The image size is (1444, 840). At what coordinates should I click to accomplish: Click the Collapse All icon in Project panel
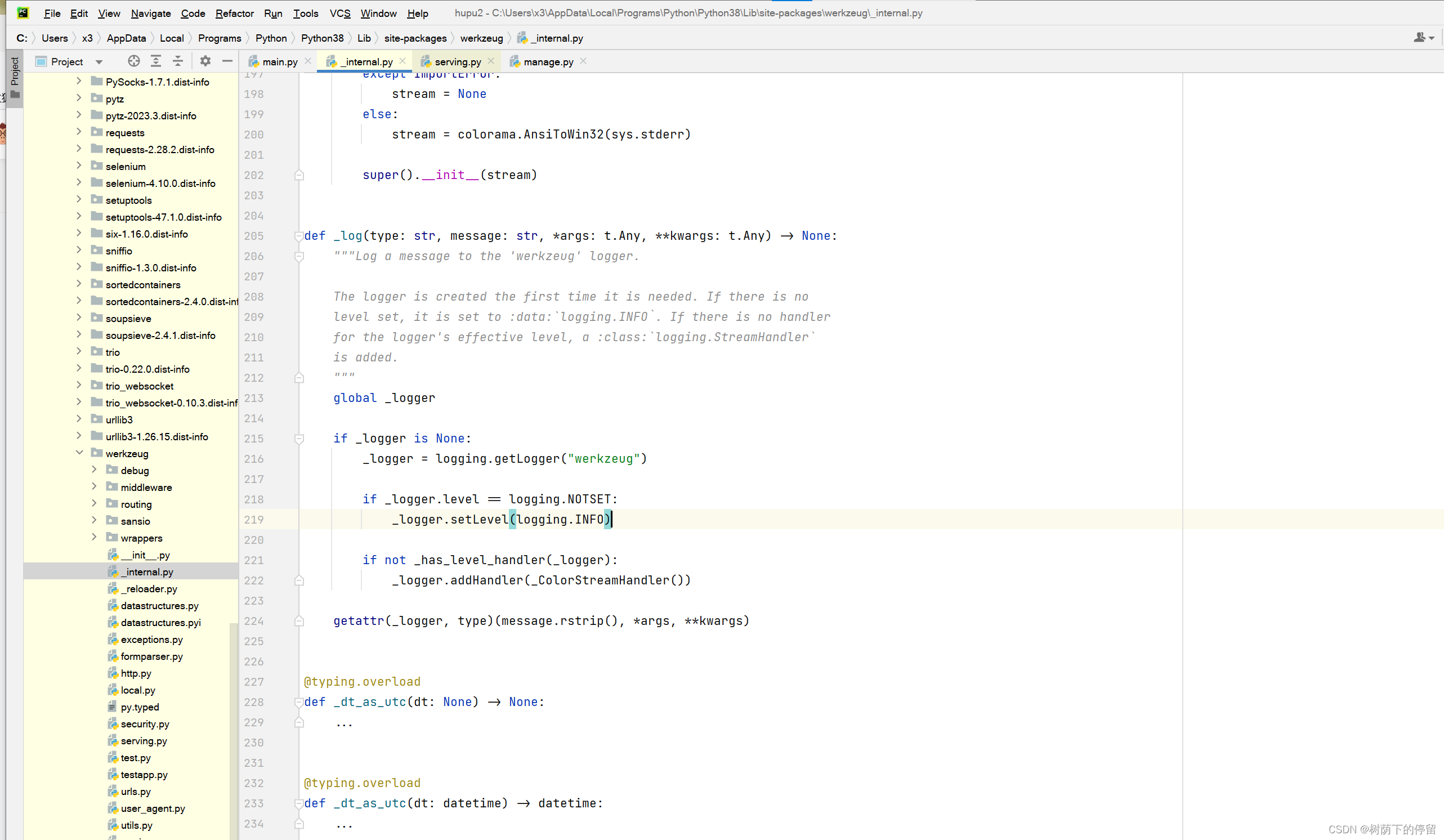click(178, 61)
